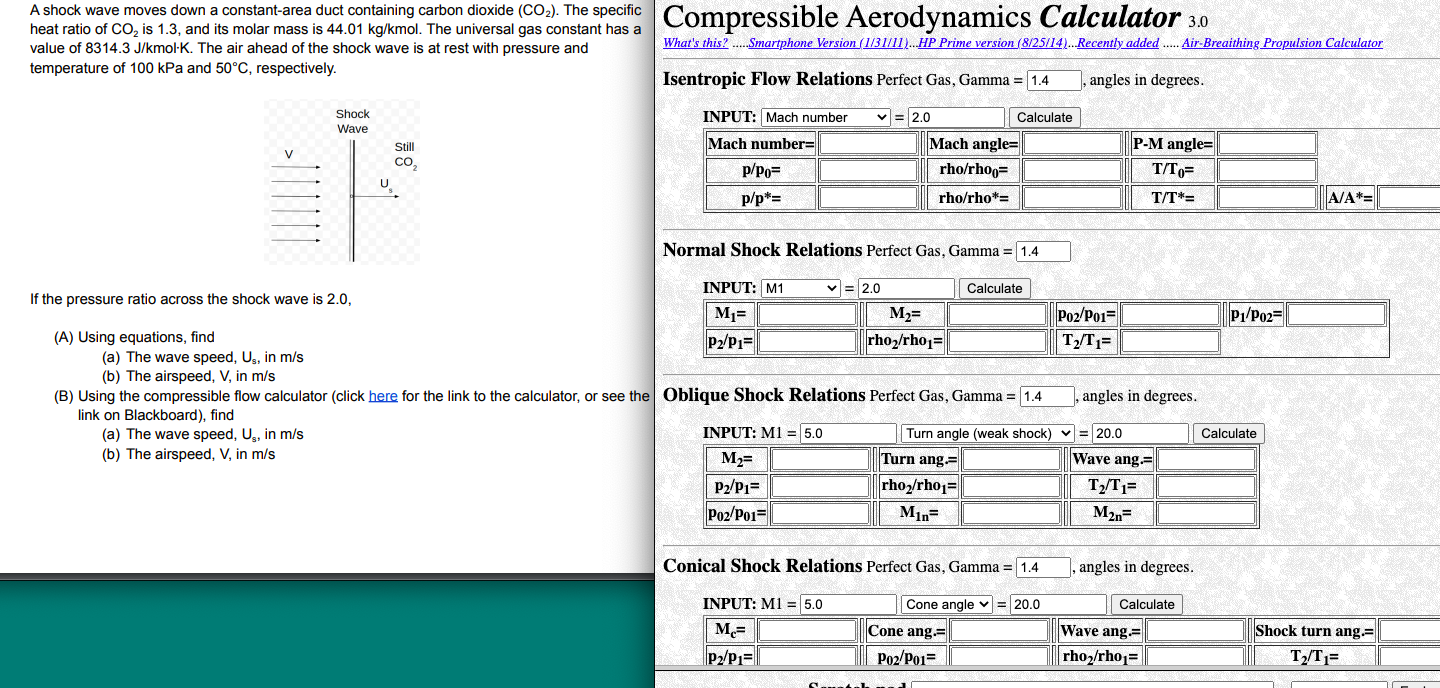Click p/p0 output field
The width and height of the screenshot is (1440, 688).
[x=868, y=171]
